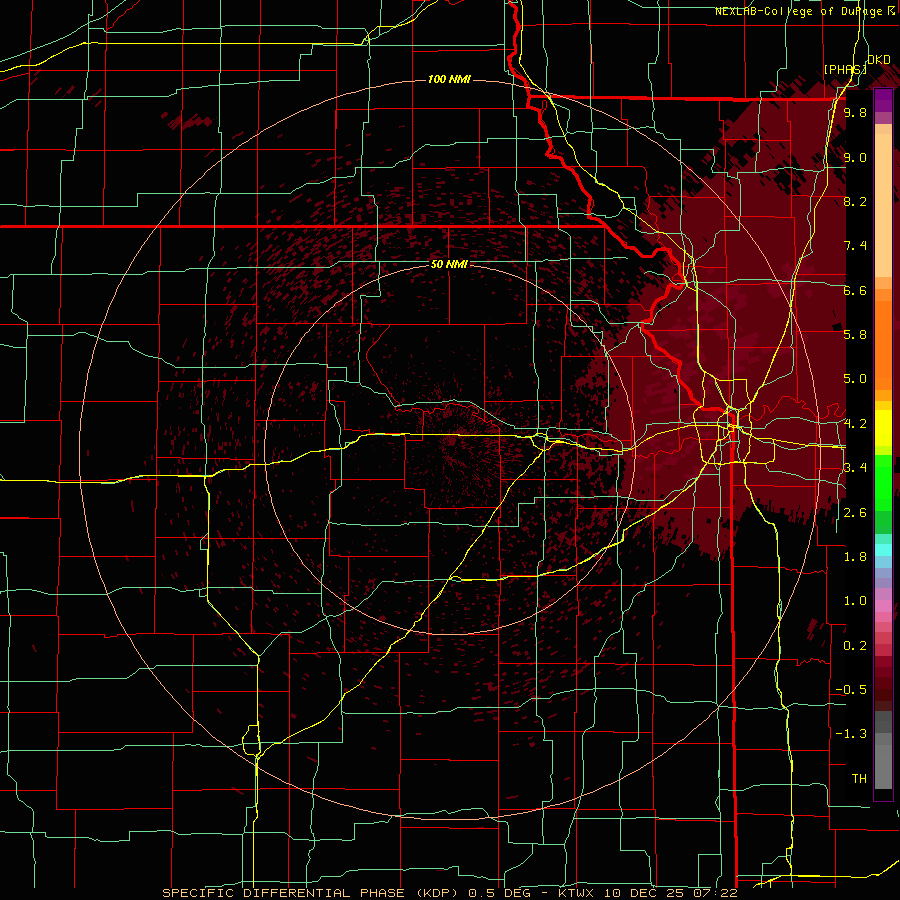Click the 1.8 value on the color scale

click(855, 557)
